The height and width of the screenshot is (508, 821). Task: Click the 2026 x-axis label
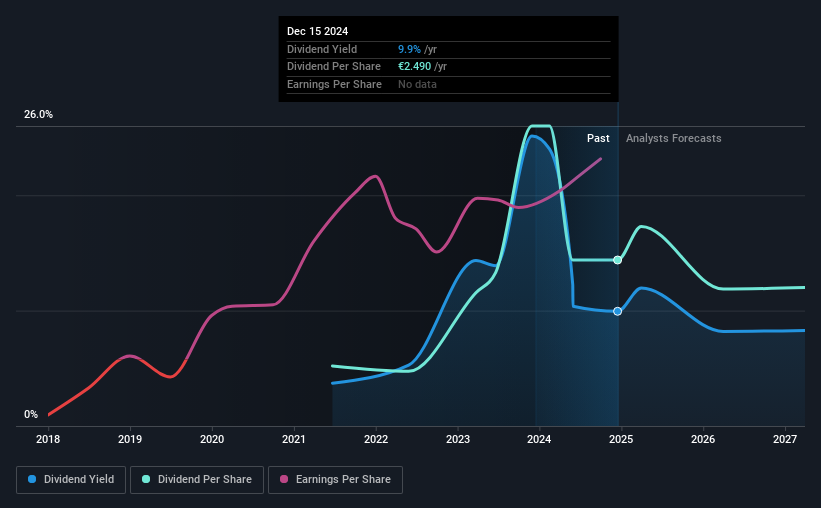click(703, 439)
